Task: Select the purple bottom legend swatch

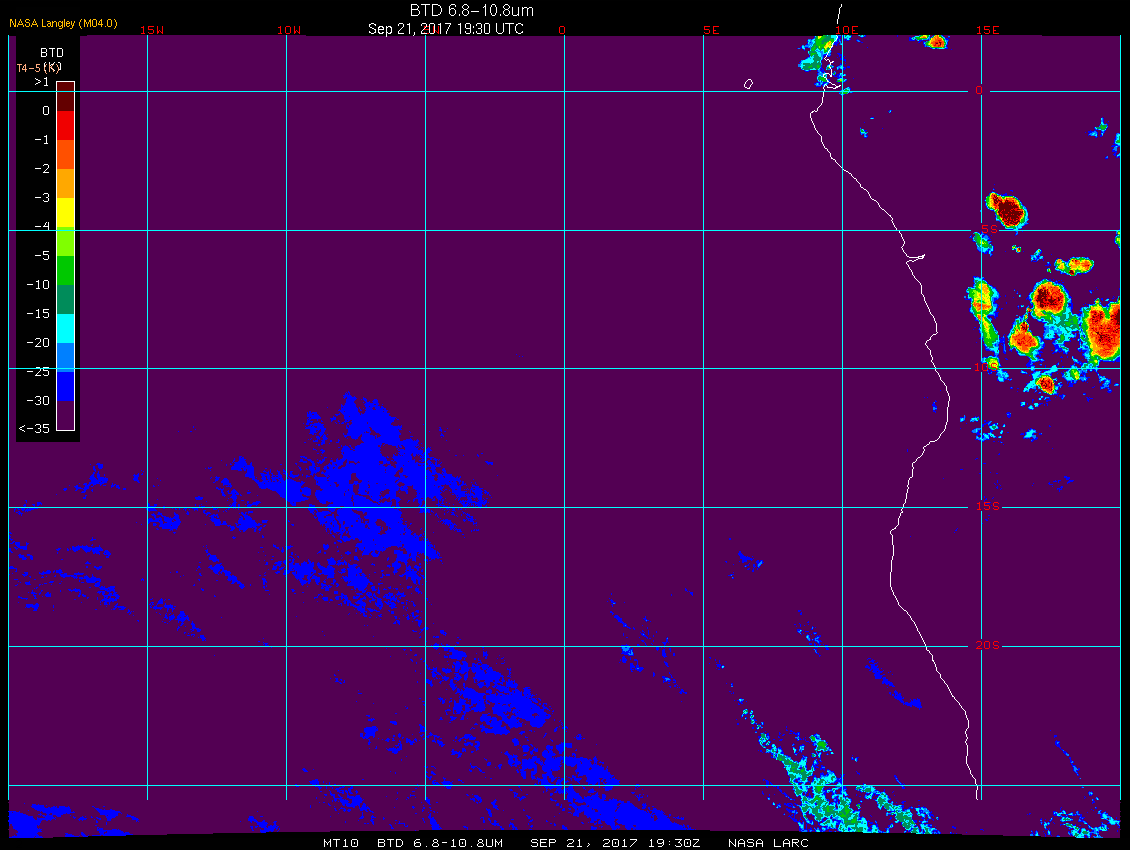Action: coord(66,415)
